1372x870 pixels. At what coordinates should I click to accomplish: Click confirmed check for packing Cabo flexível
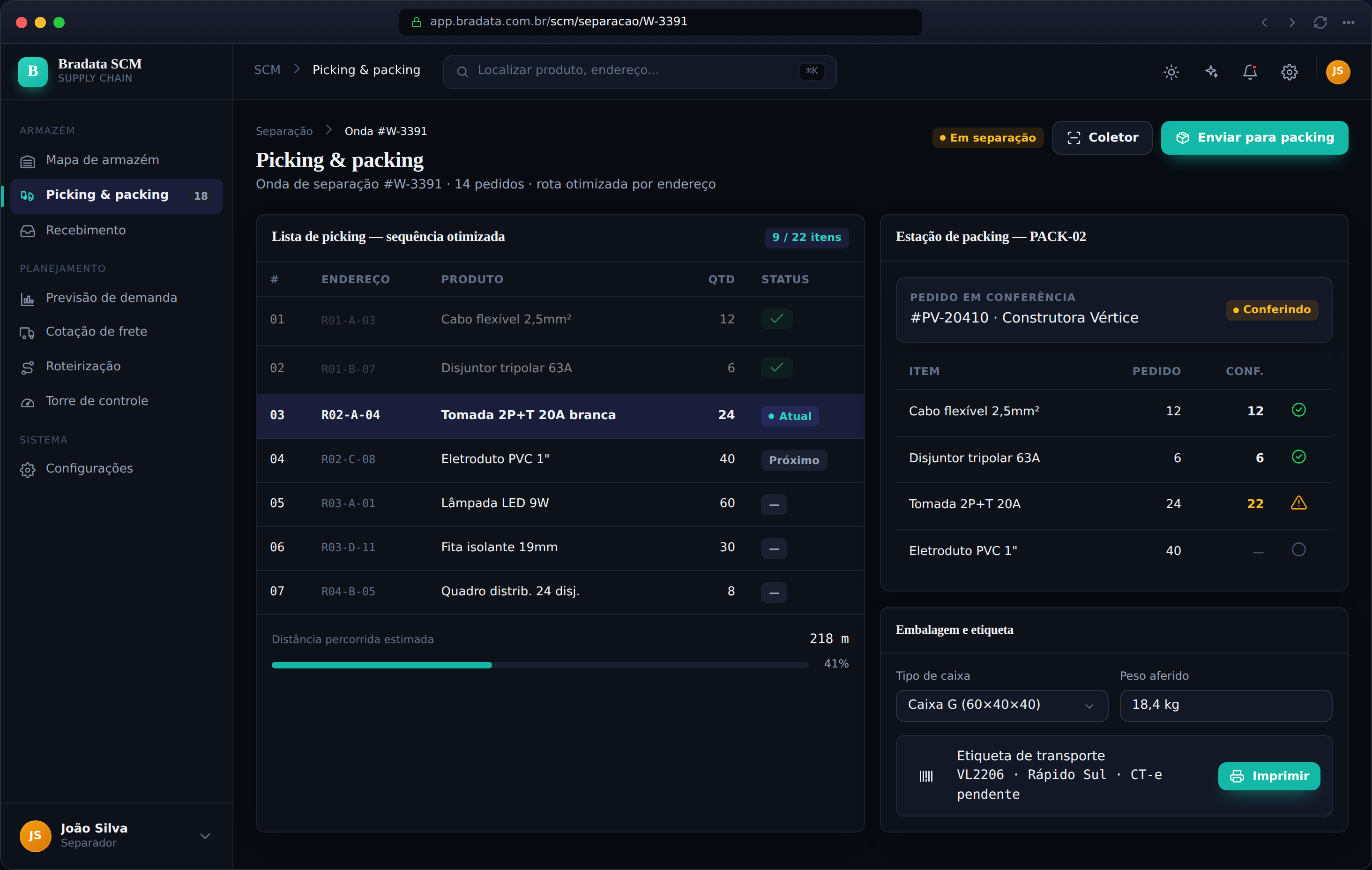(1298, 410)
